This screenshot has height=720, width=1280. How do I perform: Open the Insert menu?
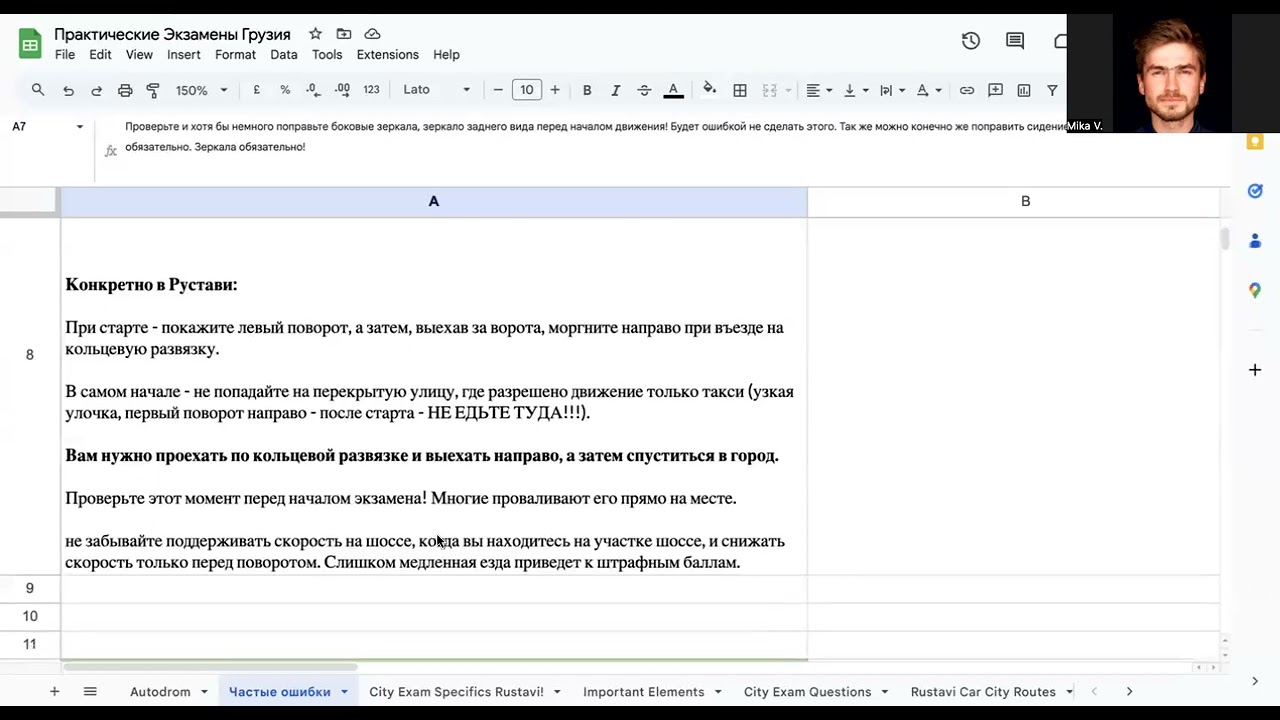tap(184, 55)
